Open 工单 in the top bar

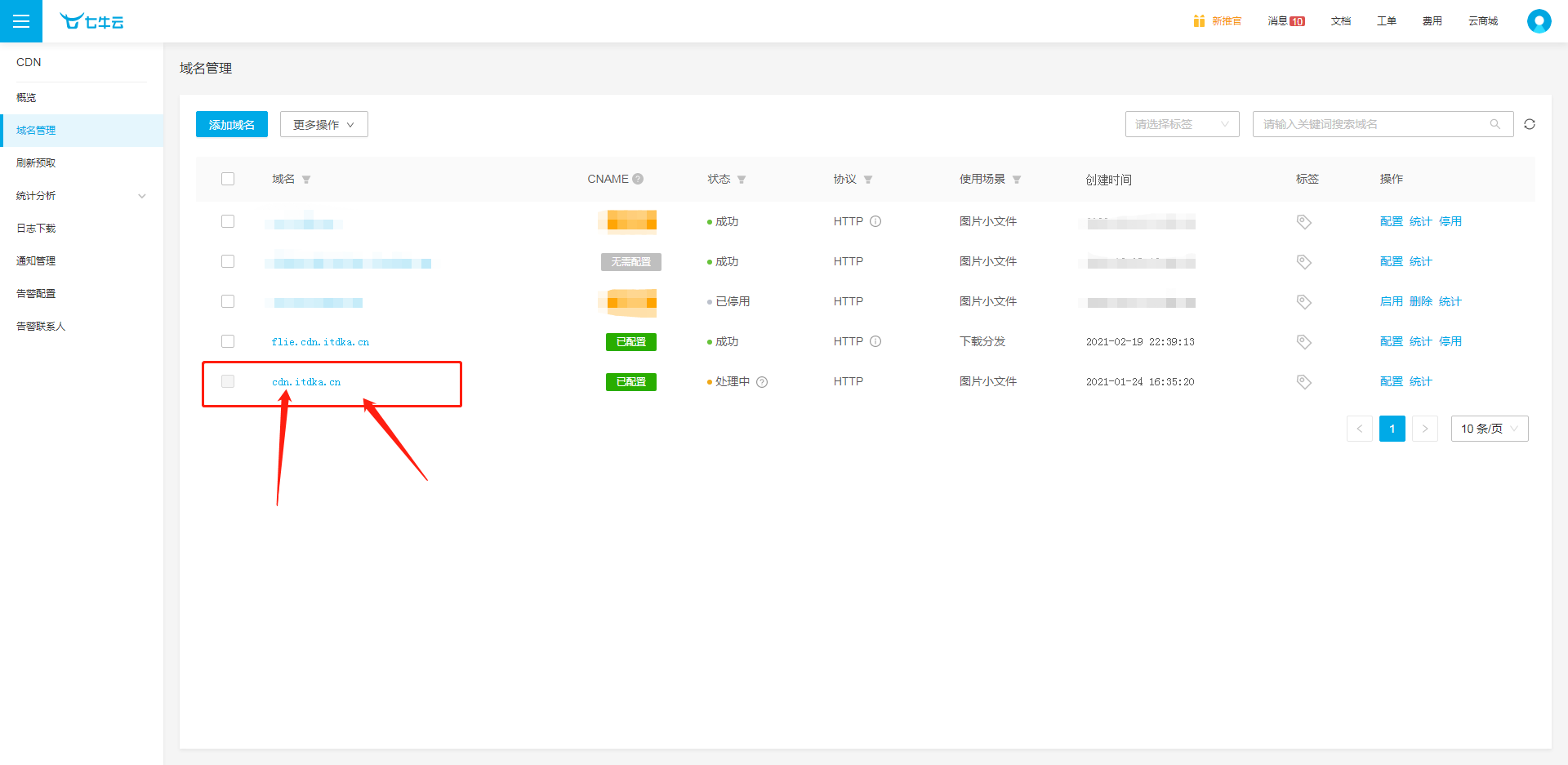point(1387,21)
